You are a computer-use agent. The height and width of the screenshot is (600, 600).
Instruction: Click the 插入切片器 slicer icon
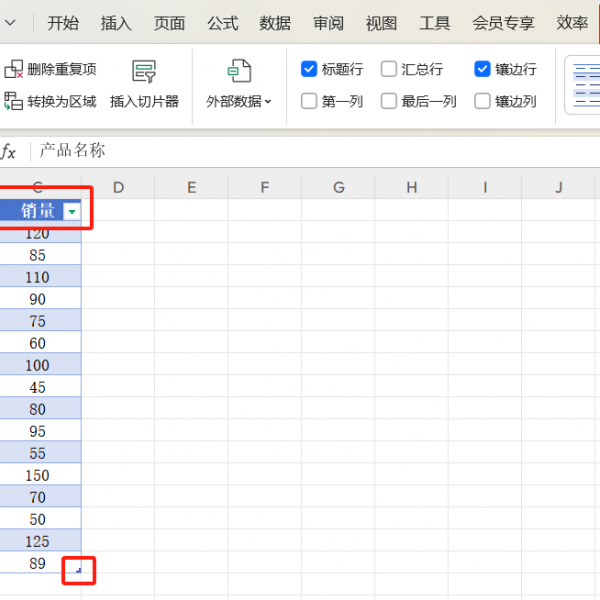click(144, 72)
